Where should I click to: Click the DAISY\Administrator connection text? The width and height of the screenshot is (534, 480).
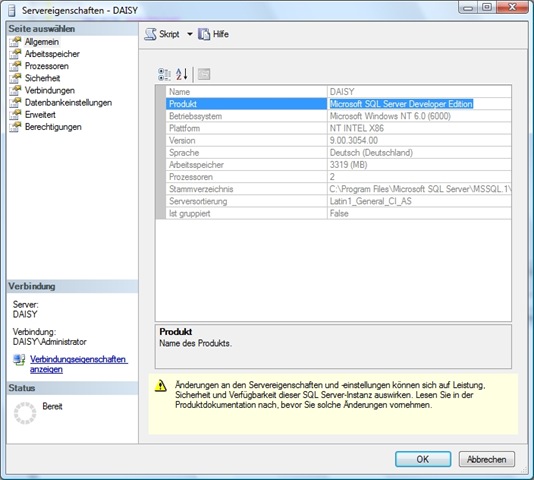(x=49, y=342)
